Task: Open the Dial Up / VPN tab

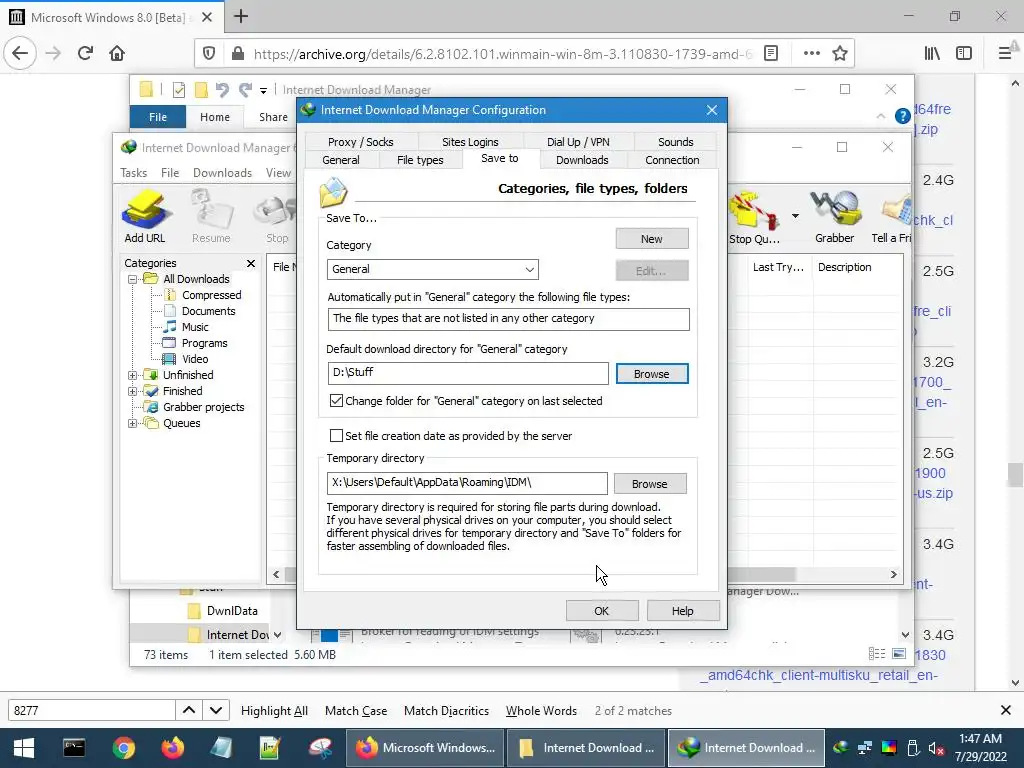Action: (x=578, y=142)
